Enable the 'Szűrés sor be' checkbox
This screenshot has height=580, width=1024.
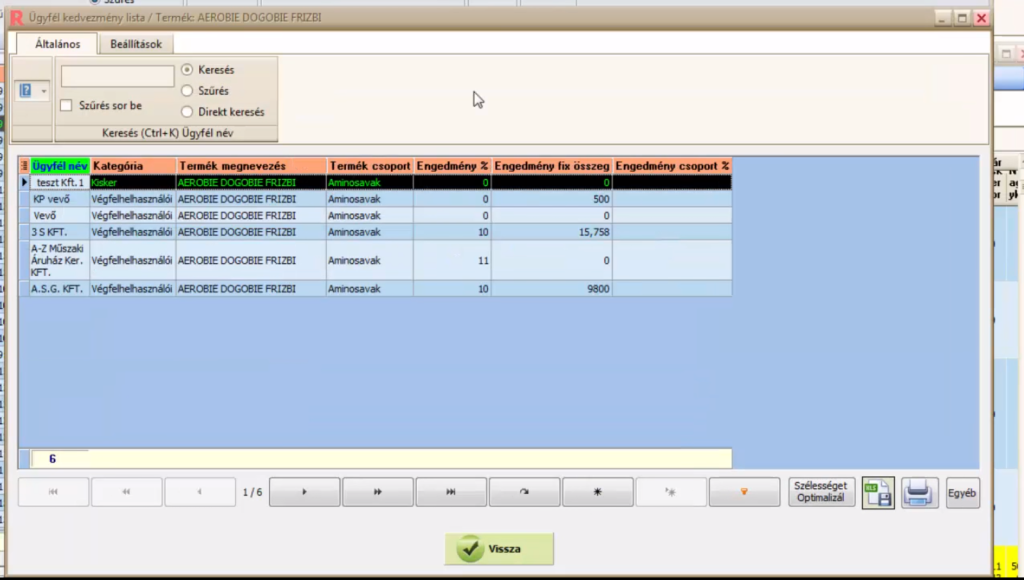pos(66,106)
